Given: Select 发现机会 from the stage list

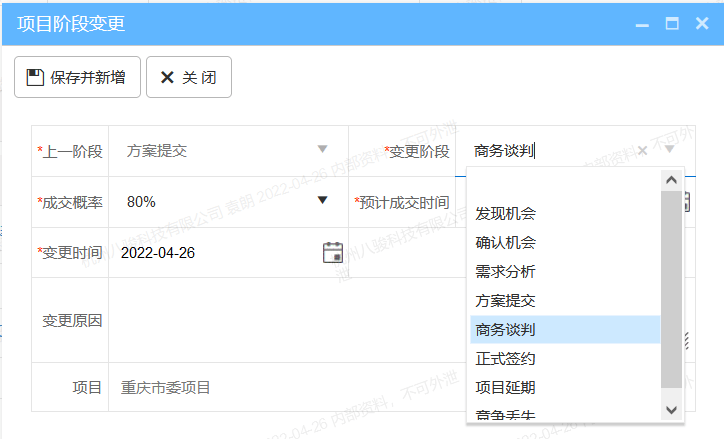Looking at the screenshot, I should (x=505, y=214).
